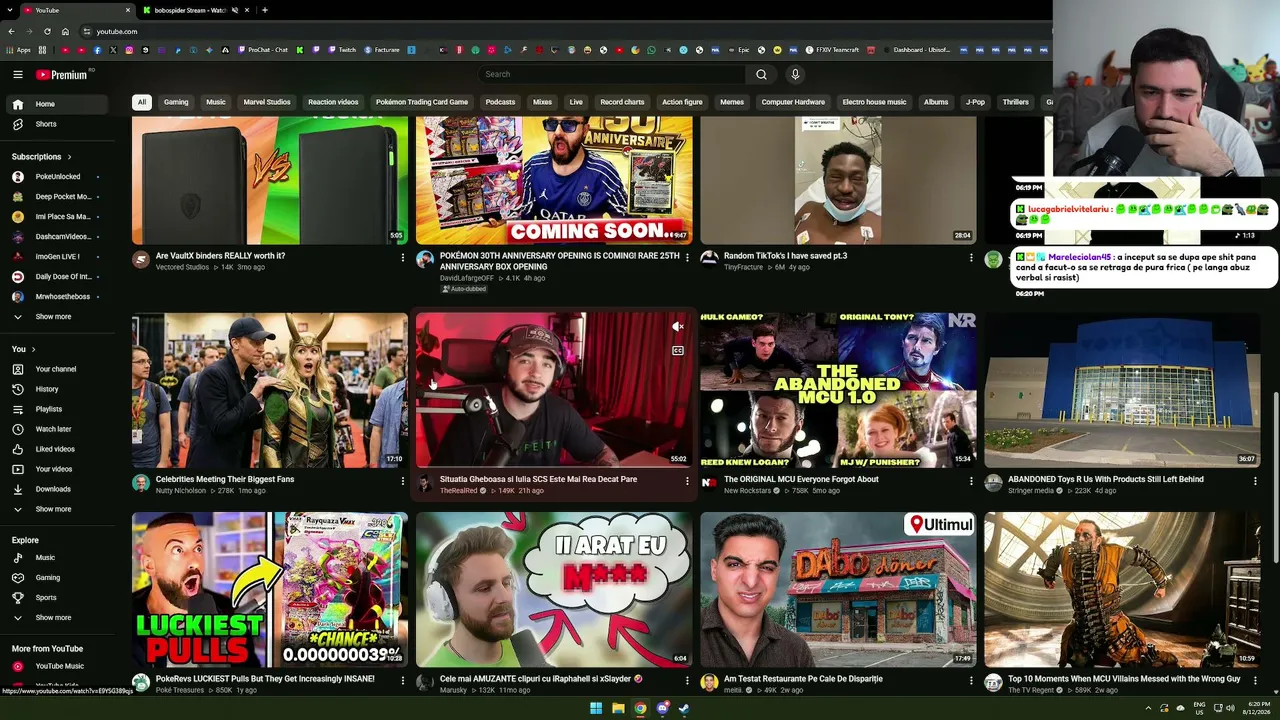Unmute the bobospider Stream browser tab

point(235,10)
